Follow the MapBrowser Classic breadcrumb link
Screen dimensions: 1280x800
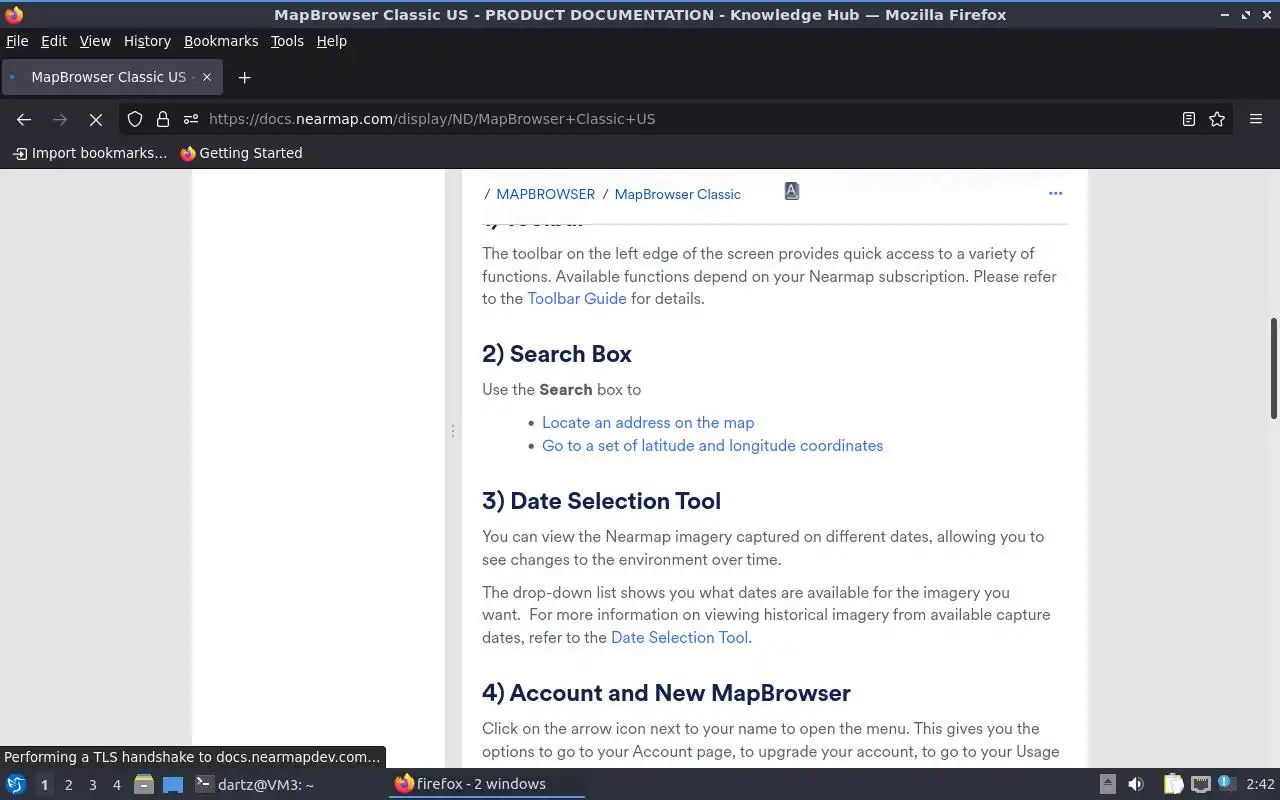click(677, 194)
